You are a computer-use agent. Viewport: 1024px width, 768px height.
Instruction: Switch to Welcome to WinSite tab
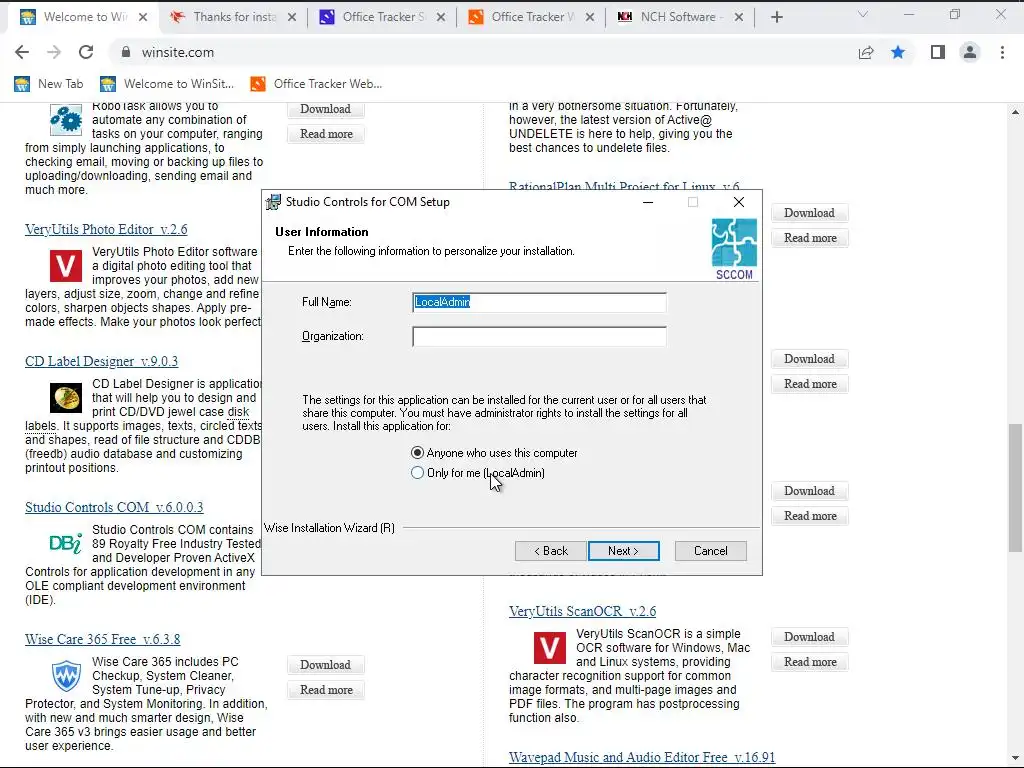coord(84,18)
